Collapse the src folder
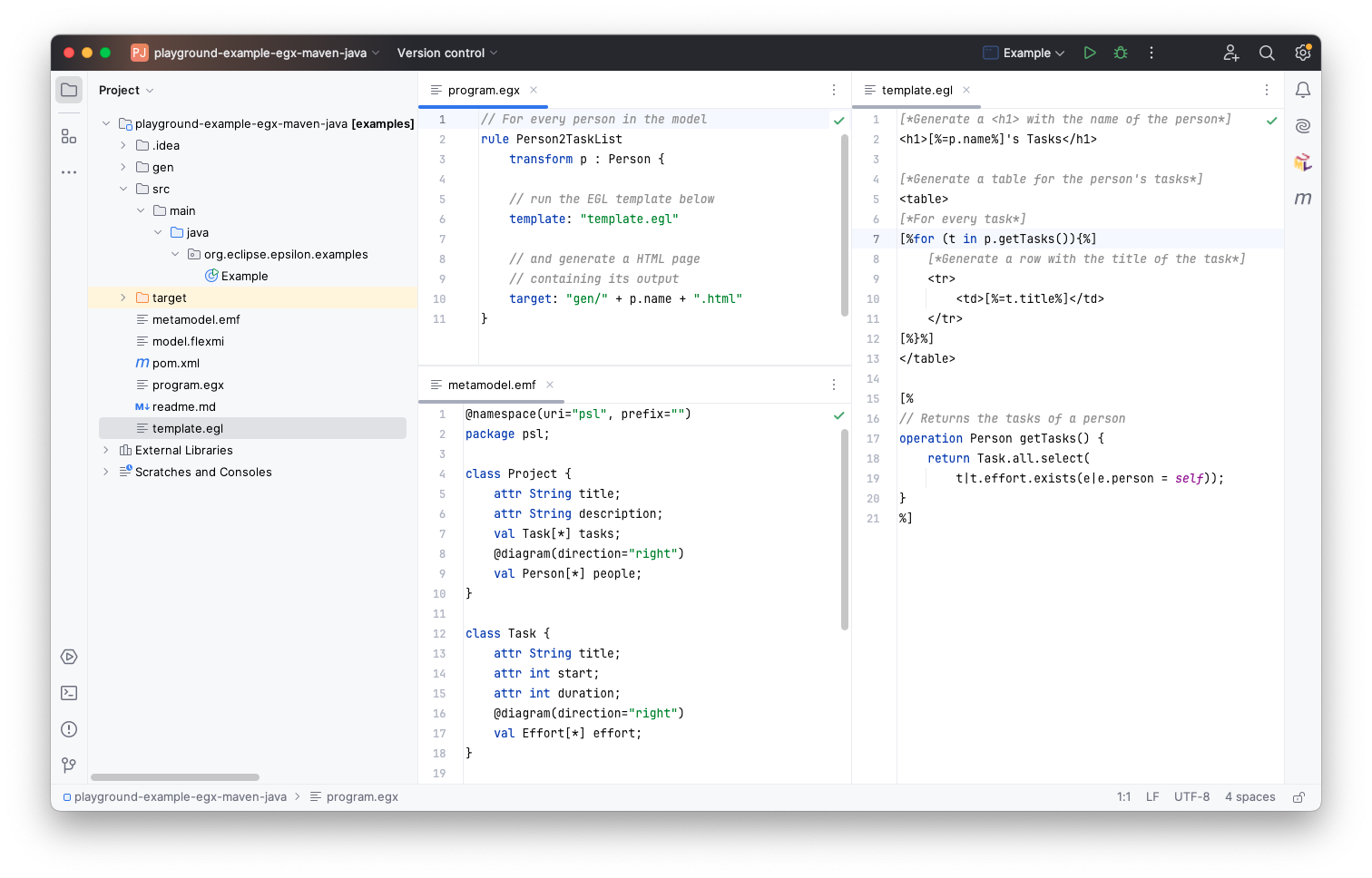 [123, 189]
